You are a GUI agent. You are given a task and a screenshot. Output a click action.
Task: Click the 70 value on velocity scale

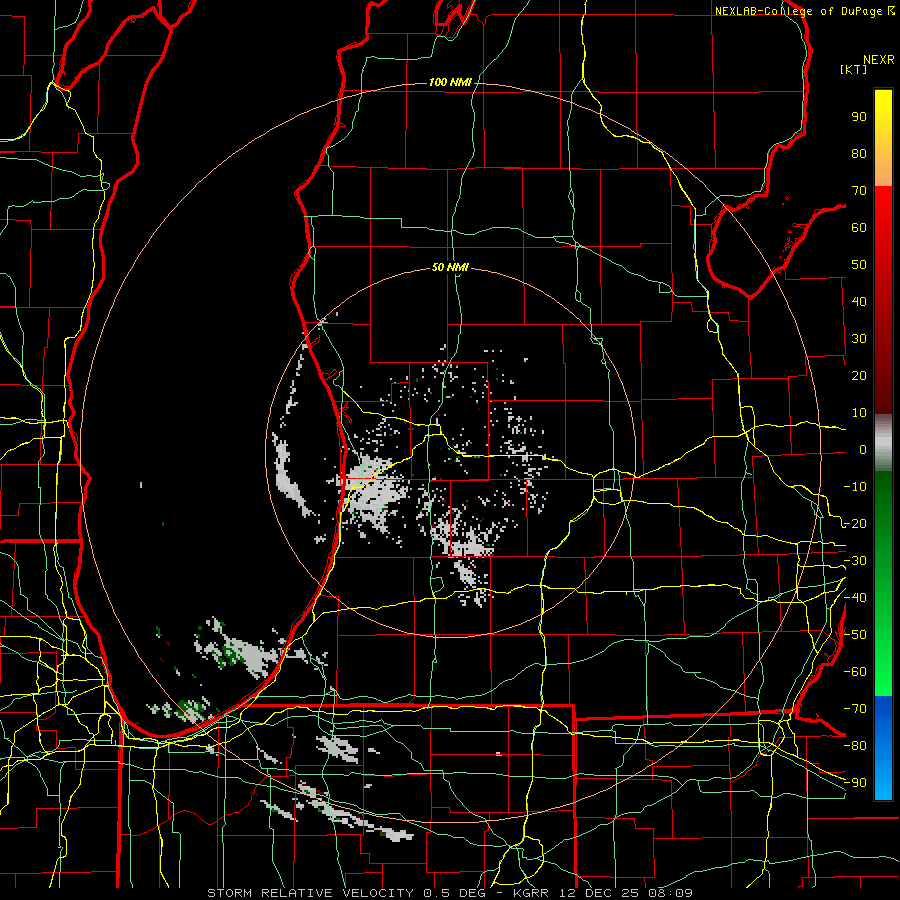click(x=859, y=191)
